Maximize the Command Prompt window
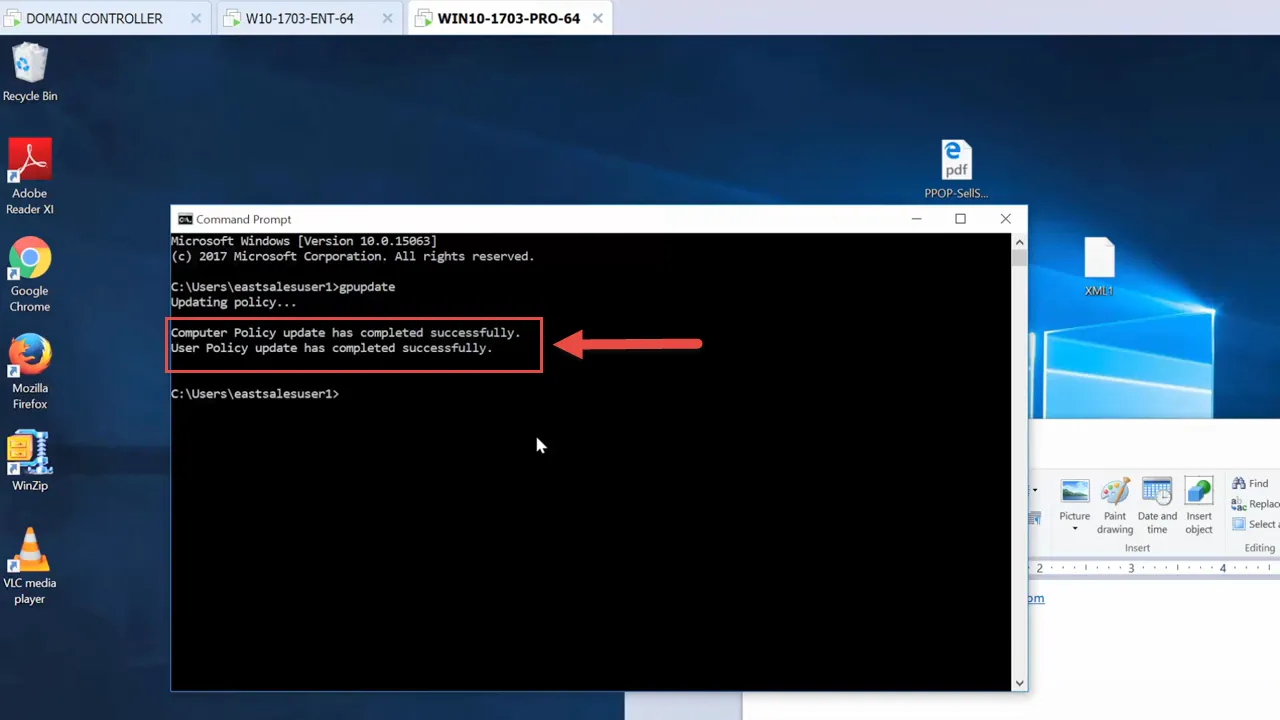The width and height of the screenshot is (1280, 720). pyautogui.click(x=960, y=219)
